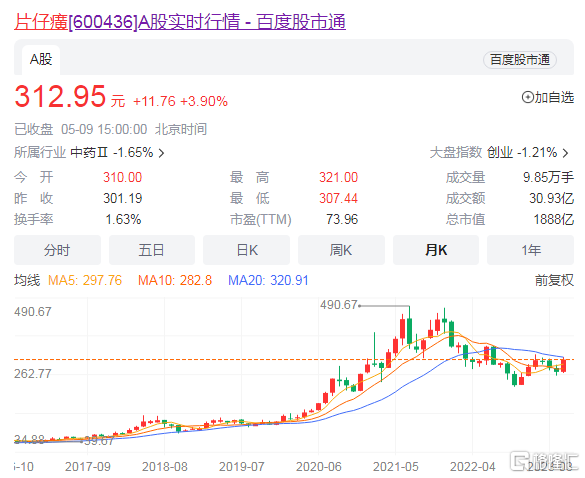Open the 前复权 adjustment dropdown
The image size is (585, 478).
pyautogui.click(x=554, y=280)
